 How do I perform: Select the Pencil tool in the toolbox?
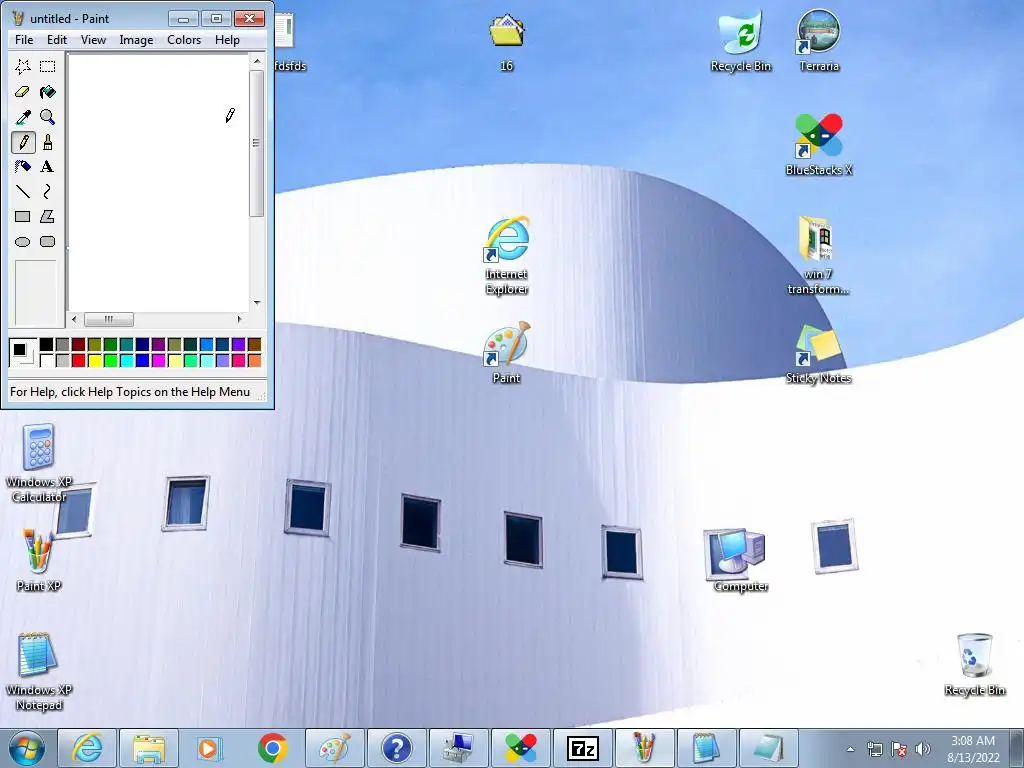click(23, 142)
